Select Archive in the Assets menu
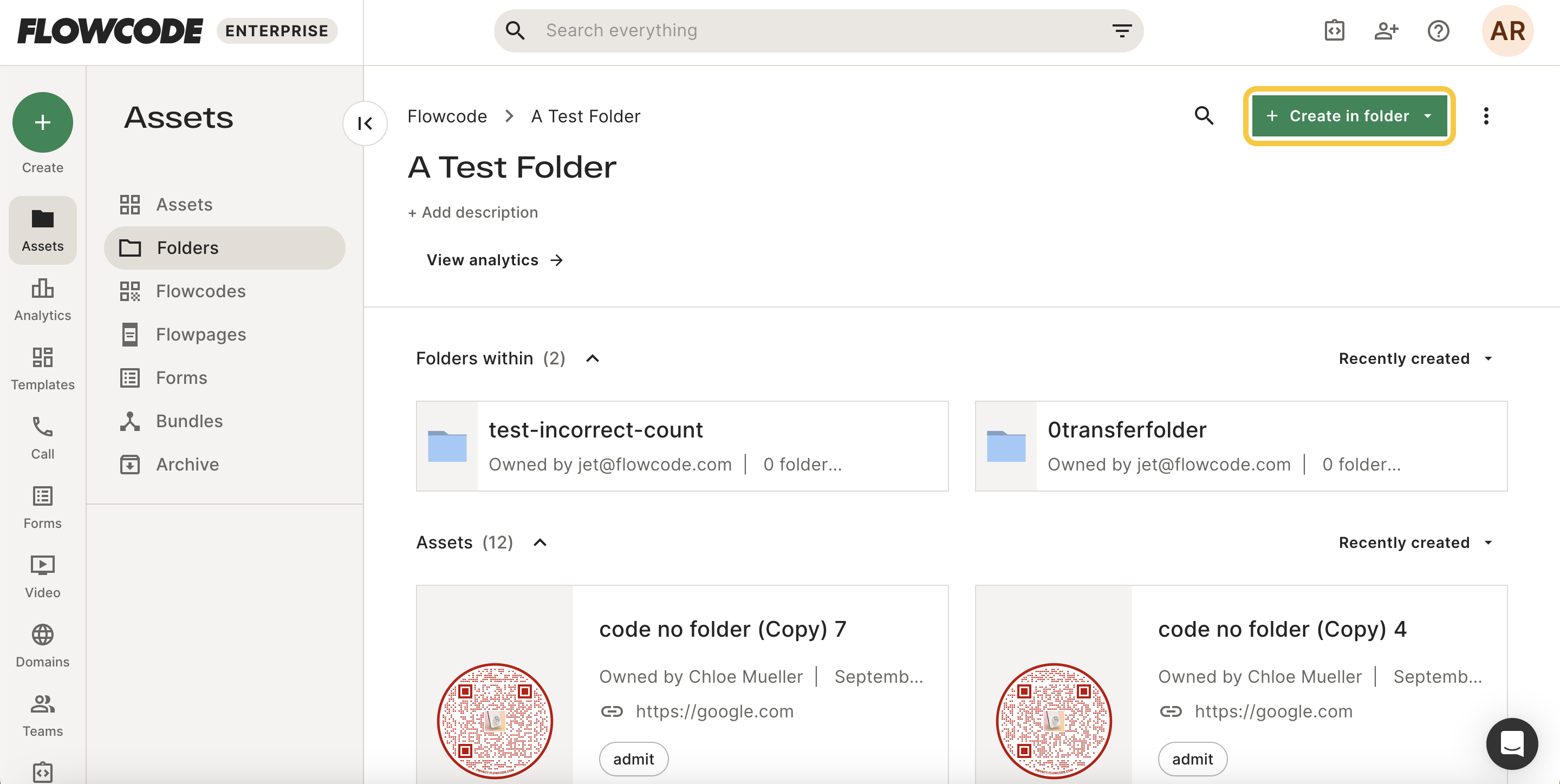The image size is (1560, 784). point(225,465)
